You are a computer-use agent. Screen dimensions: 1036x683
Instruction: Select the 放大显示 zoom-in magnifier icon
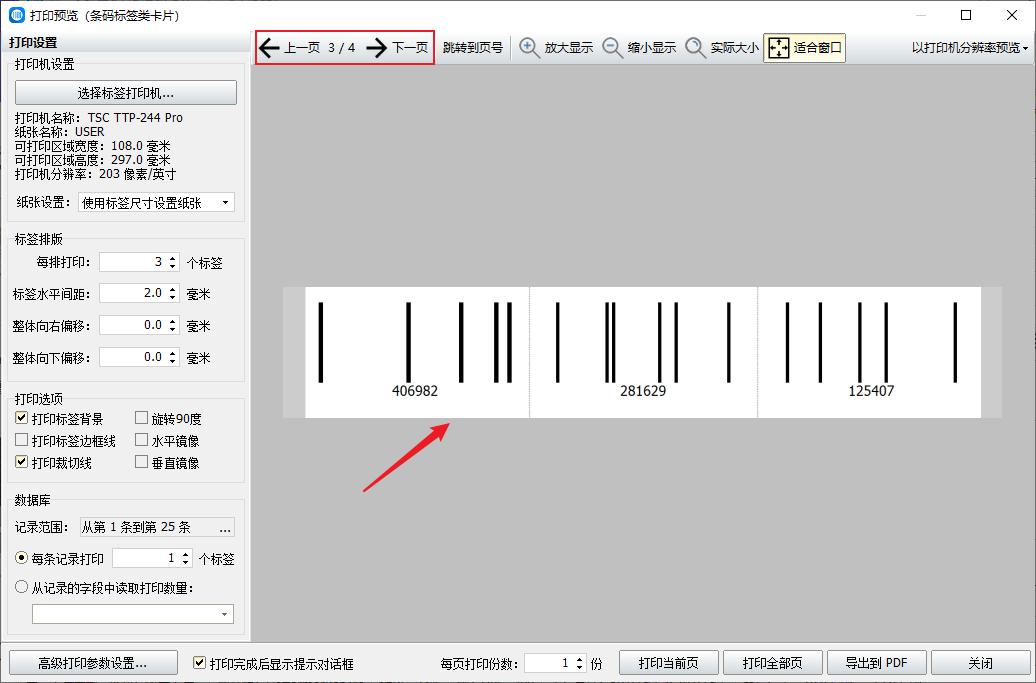pos(527,46)
